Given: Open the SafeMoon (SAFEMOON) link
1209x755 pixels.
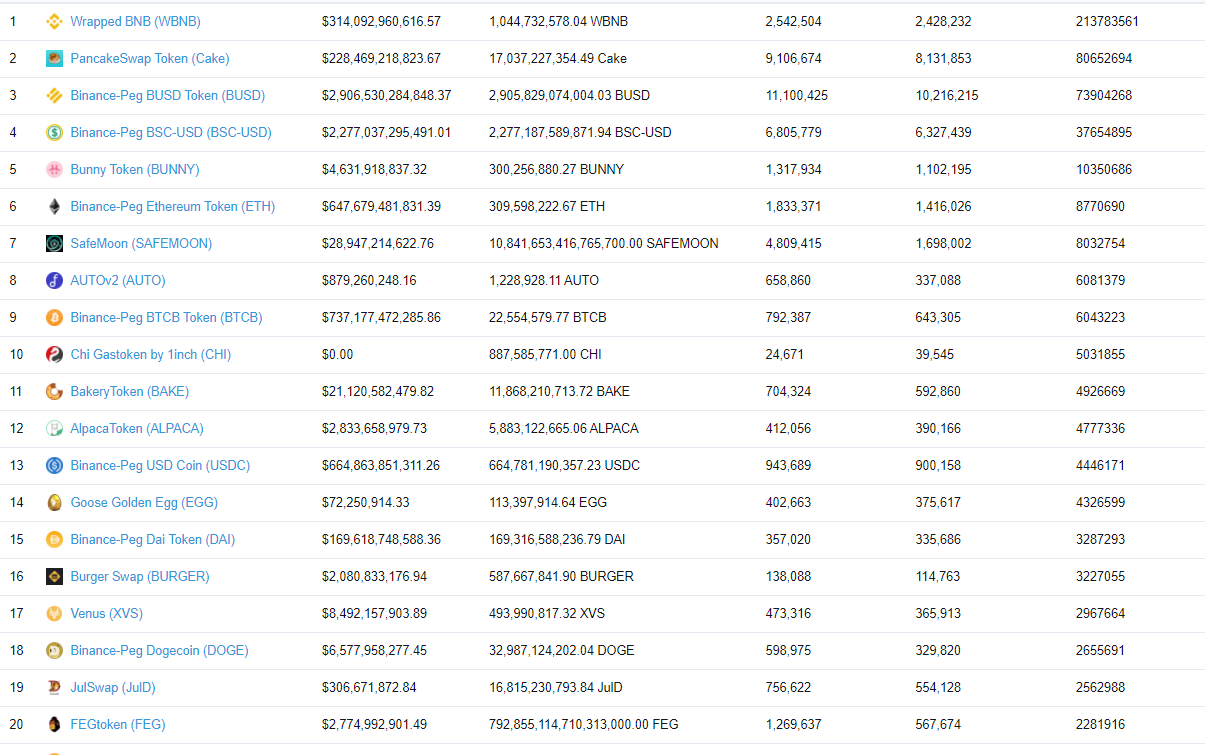Looking at the screenshot, I should [x=141, y=243].
